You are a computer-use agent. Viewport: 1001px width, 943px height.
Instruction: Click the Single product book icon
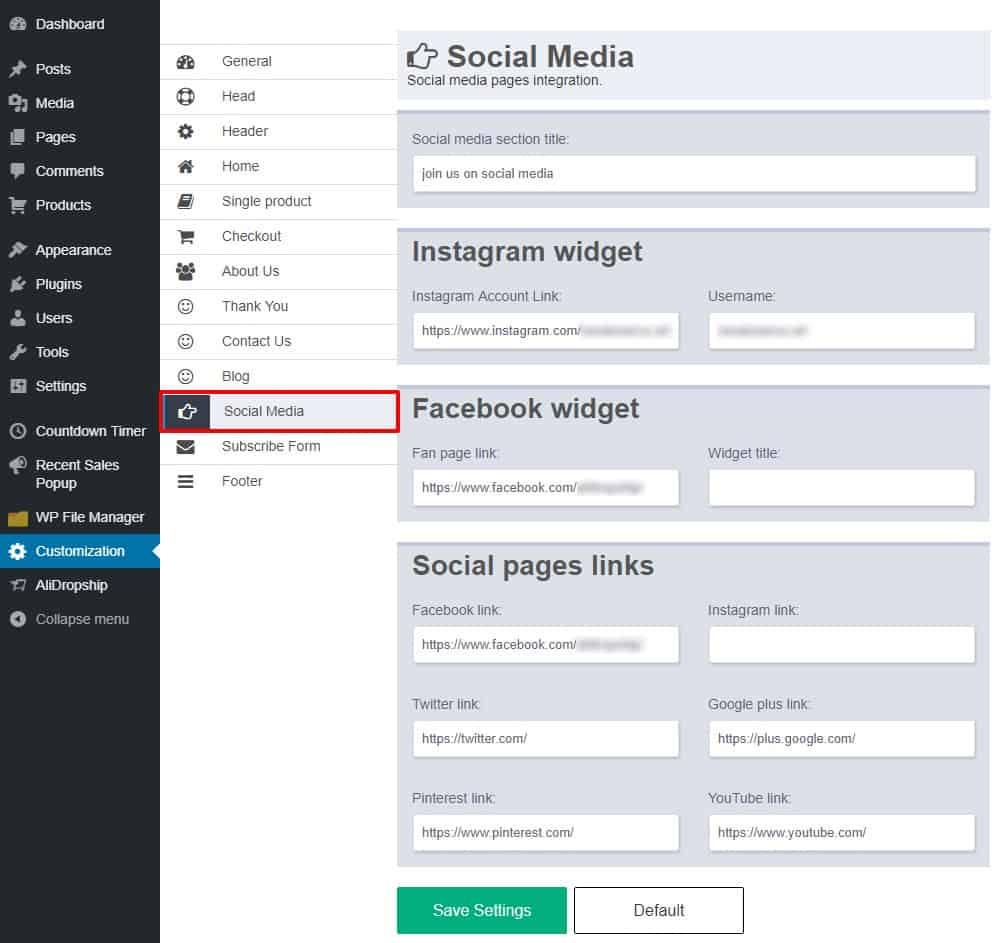pyautogui.click(x=186, y=202)
